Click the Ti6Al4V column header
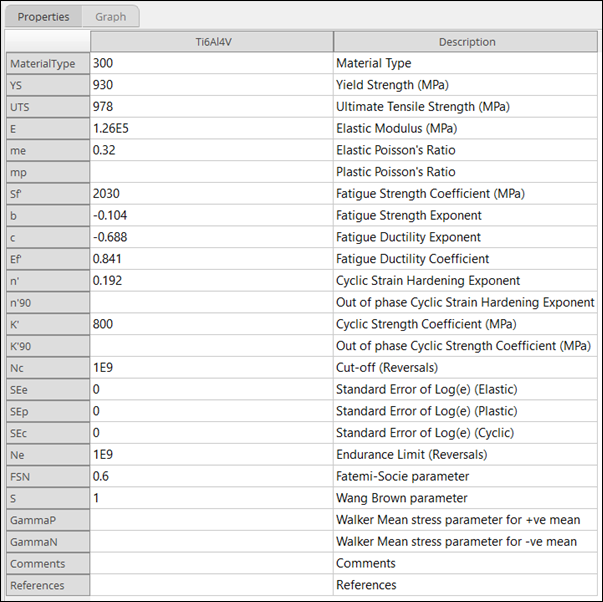Viewport: 603px width, 602px height. tap(211, 42)
